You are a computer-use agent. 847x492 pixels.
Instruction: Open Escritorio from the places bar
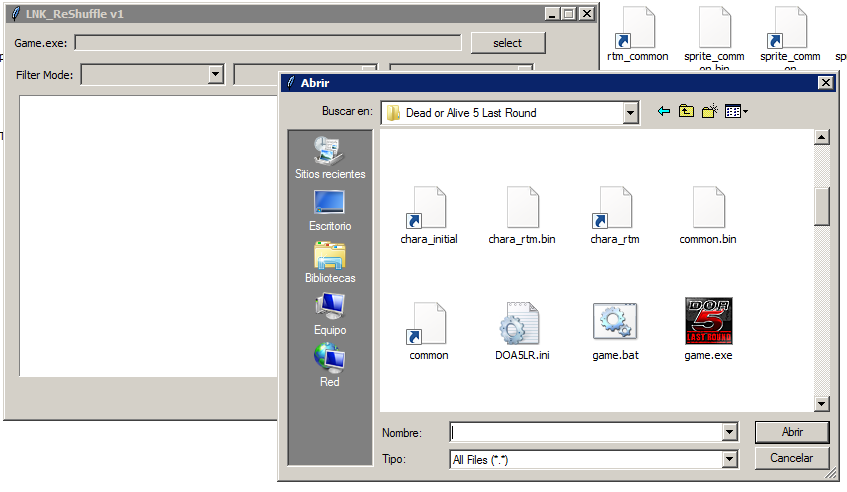point(330,210)
